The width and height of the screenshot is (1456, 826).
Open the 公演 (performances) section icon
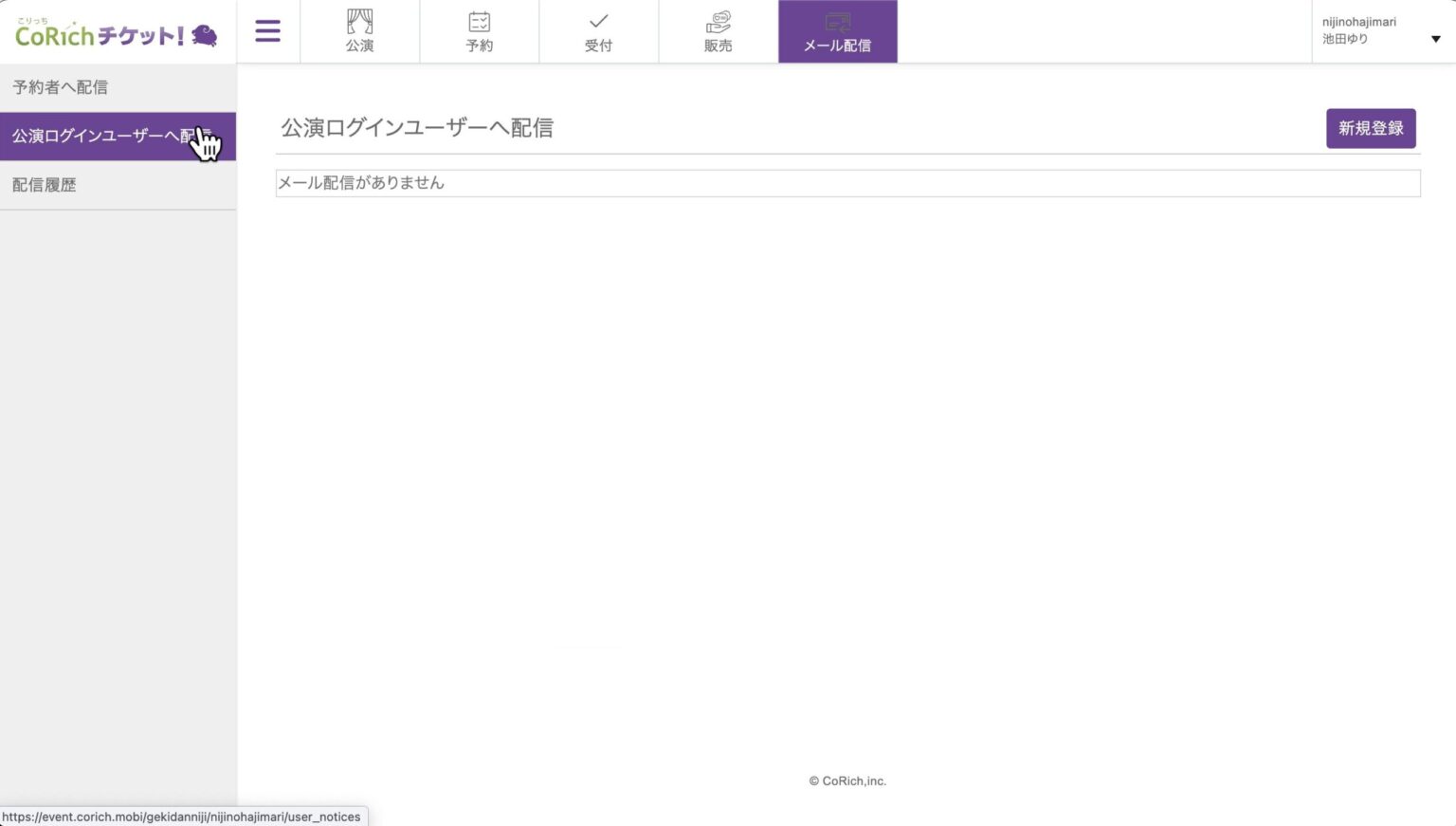(359, 31)
